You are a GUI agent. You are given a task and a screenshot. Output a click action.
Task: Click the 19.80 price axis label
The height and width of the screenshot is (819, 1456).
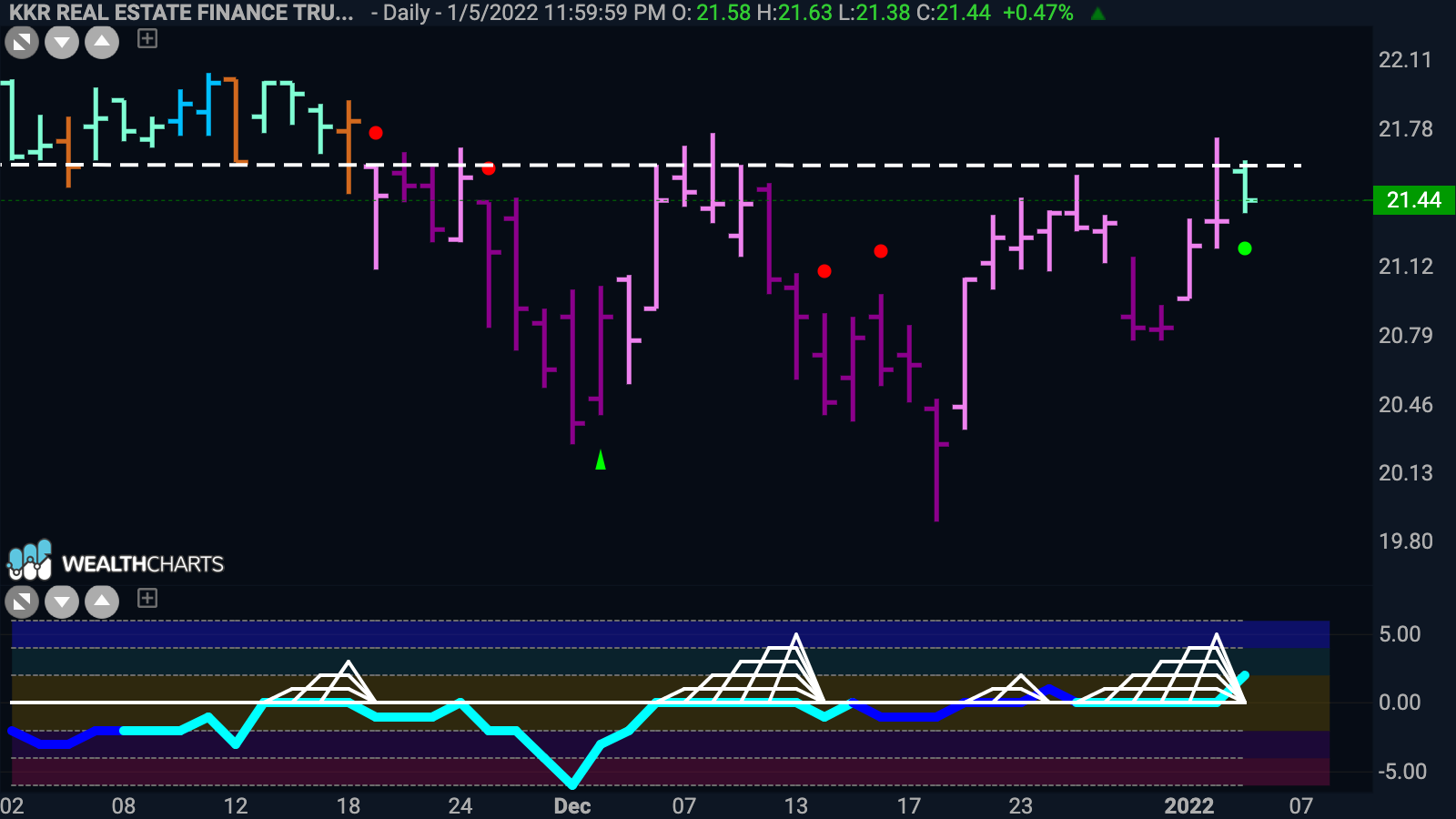[x=1405, y=541]
